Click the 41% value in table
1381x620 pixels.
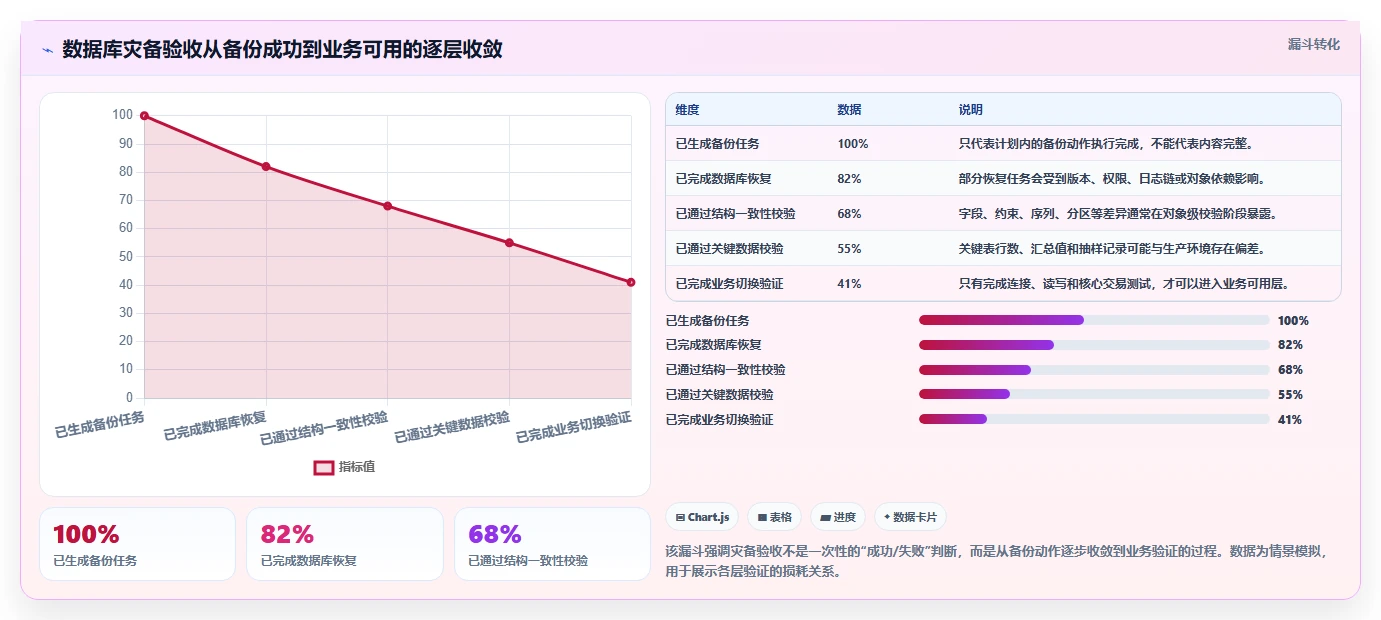coord(849,284)
